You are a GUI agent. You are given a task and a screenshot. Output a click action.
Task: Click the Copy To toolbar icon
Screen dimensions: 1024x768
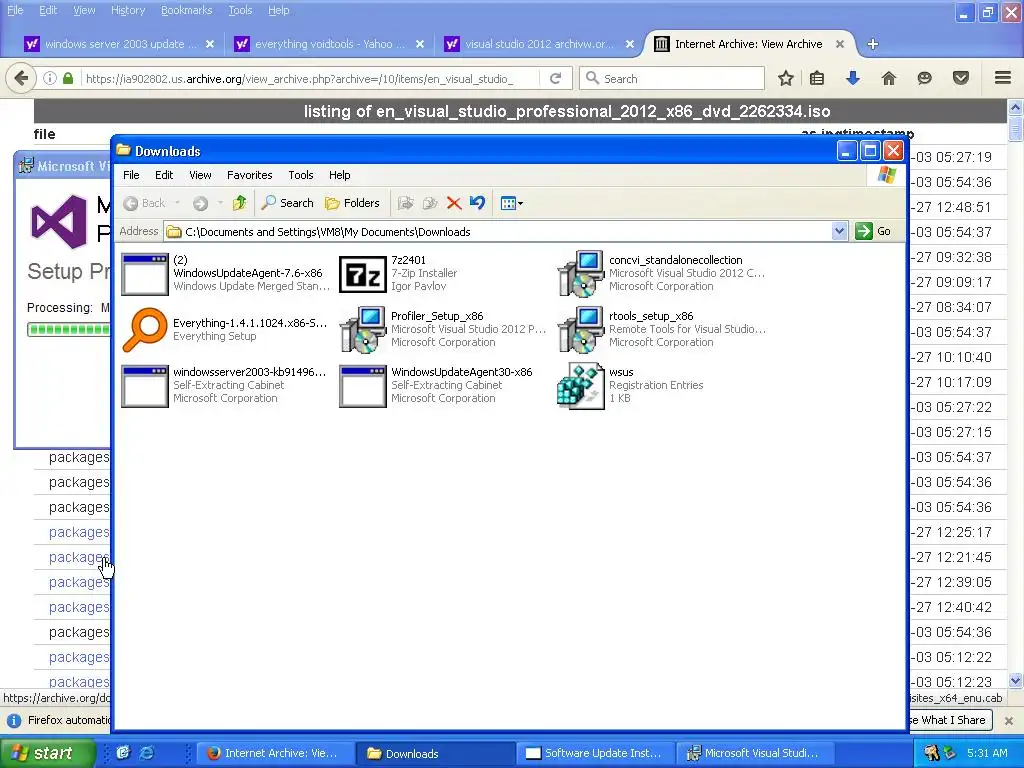coord(429,203)
